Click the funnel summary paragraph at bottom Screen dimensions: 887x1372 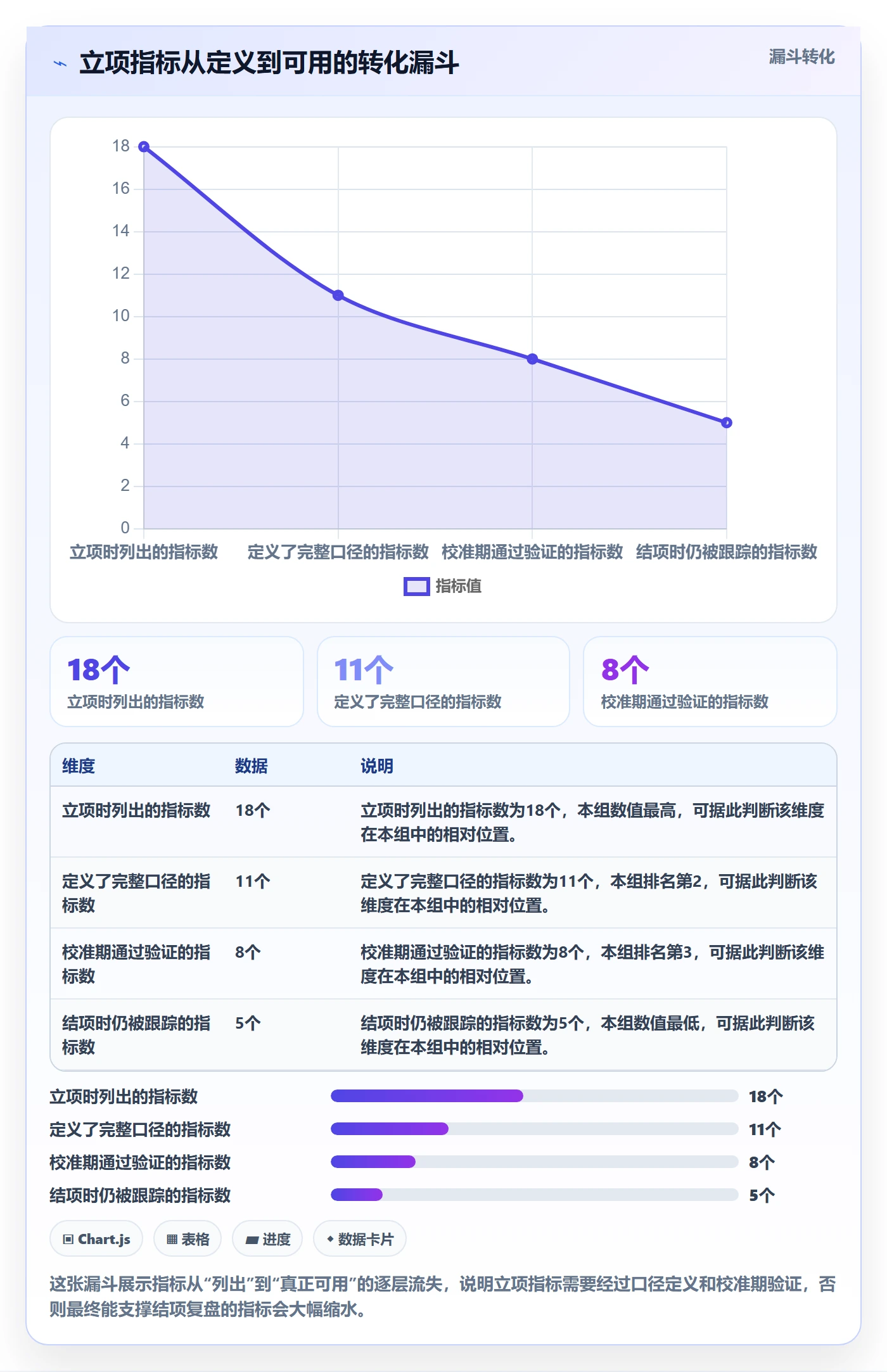point(443,1296)
